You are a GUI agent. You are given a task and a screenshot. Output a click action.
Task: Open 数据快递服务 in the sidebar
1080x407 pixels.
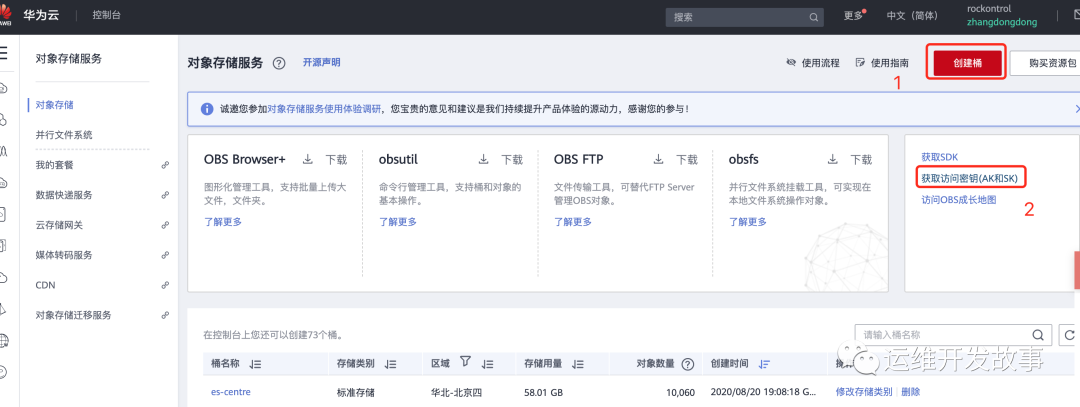[64, 195]
